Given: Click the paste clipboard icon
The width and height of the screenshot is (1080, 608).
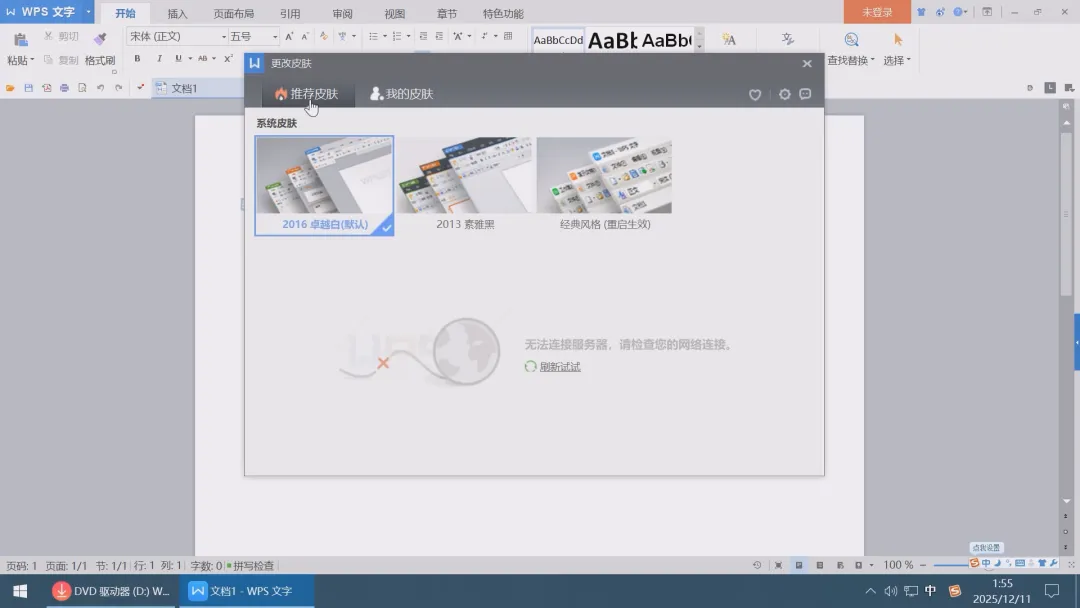Looking at the screenshot, I should point(21,40).
